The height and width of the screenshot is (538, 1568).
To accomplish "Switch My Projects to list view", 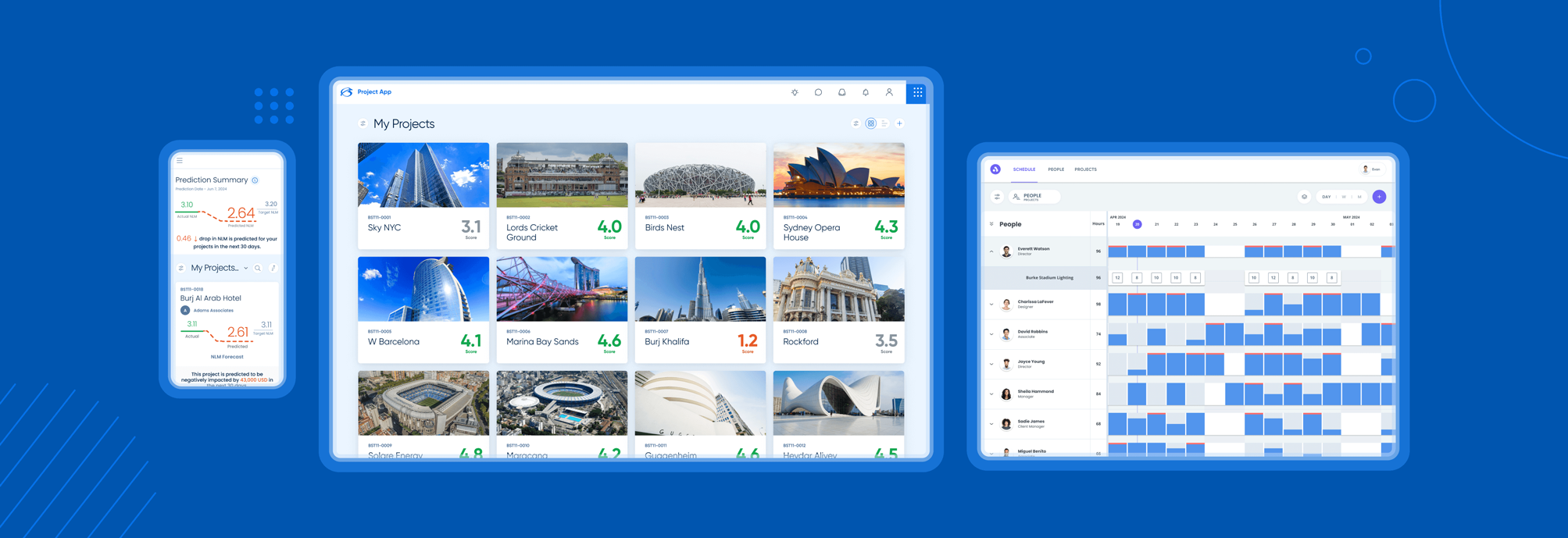I will [884, 123].
